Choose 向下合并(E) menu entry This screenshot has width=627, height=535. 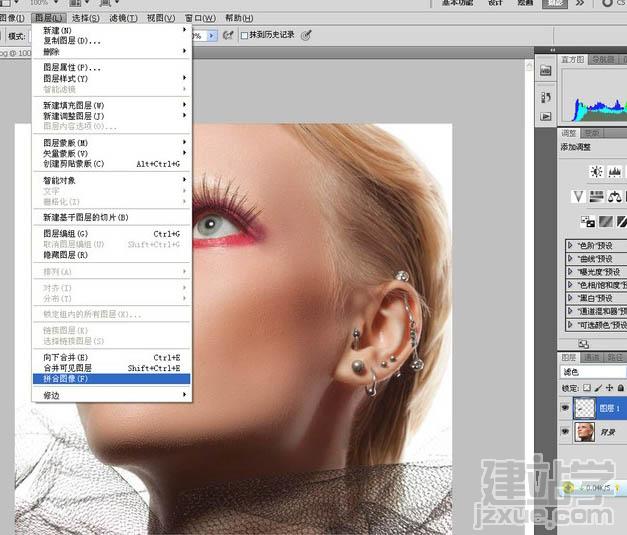point(111,357)
